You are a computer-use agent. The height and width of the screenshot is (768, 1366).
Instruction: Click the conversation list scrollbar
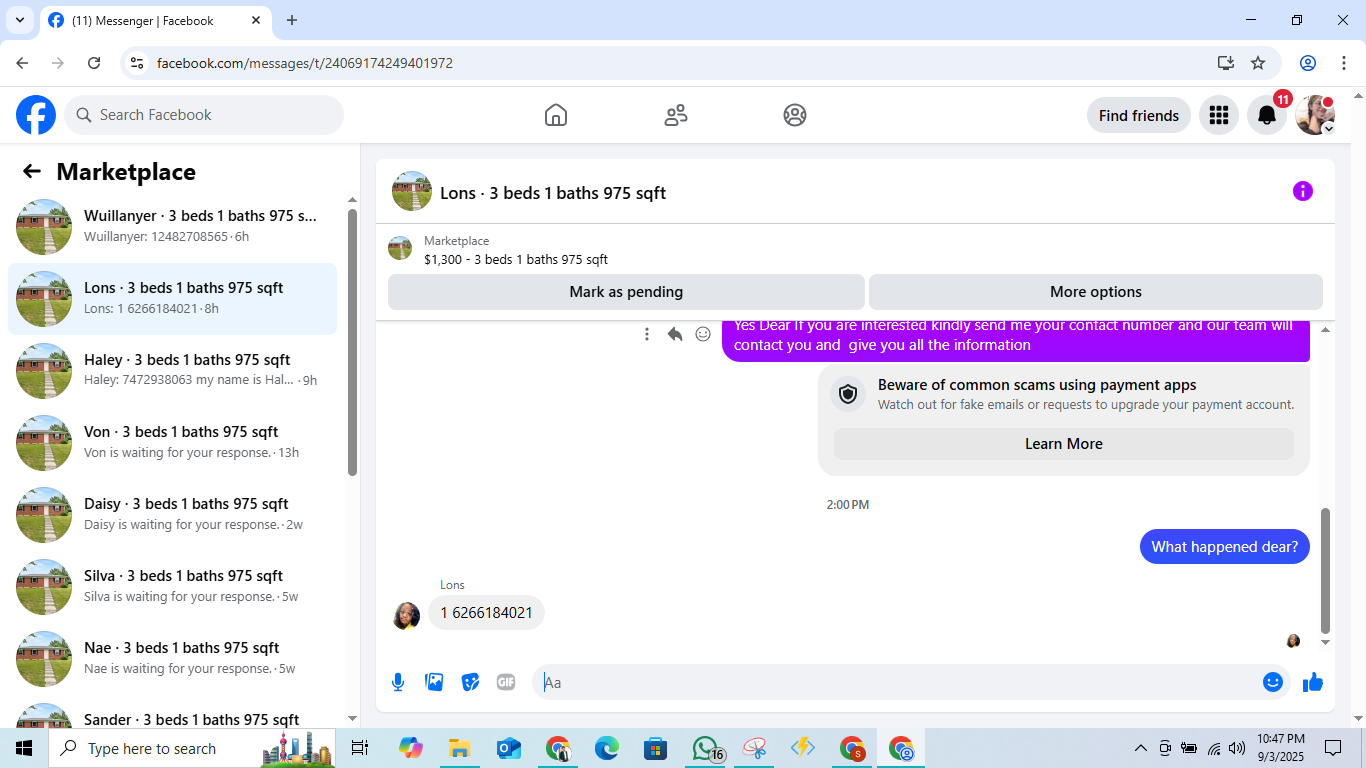(352, 342)
